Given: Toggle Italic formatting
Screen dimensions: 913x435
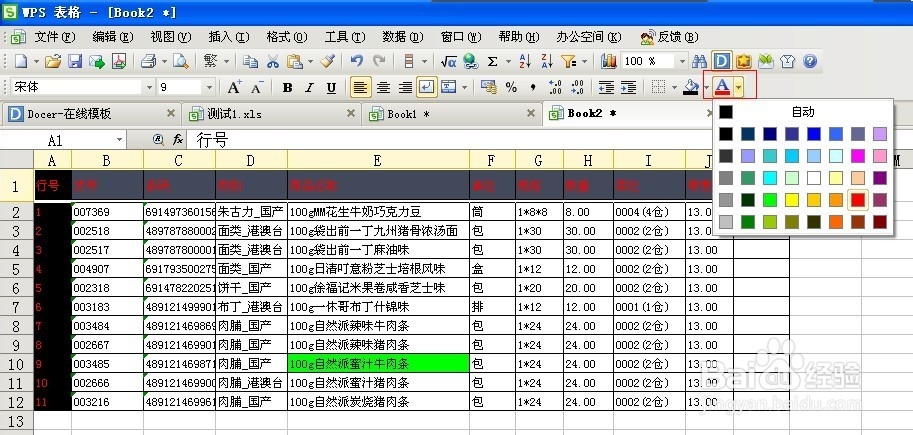Looking at the screenshot, I should (310, 87).
